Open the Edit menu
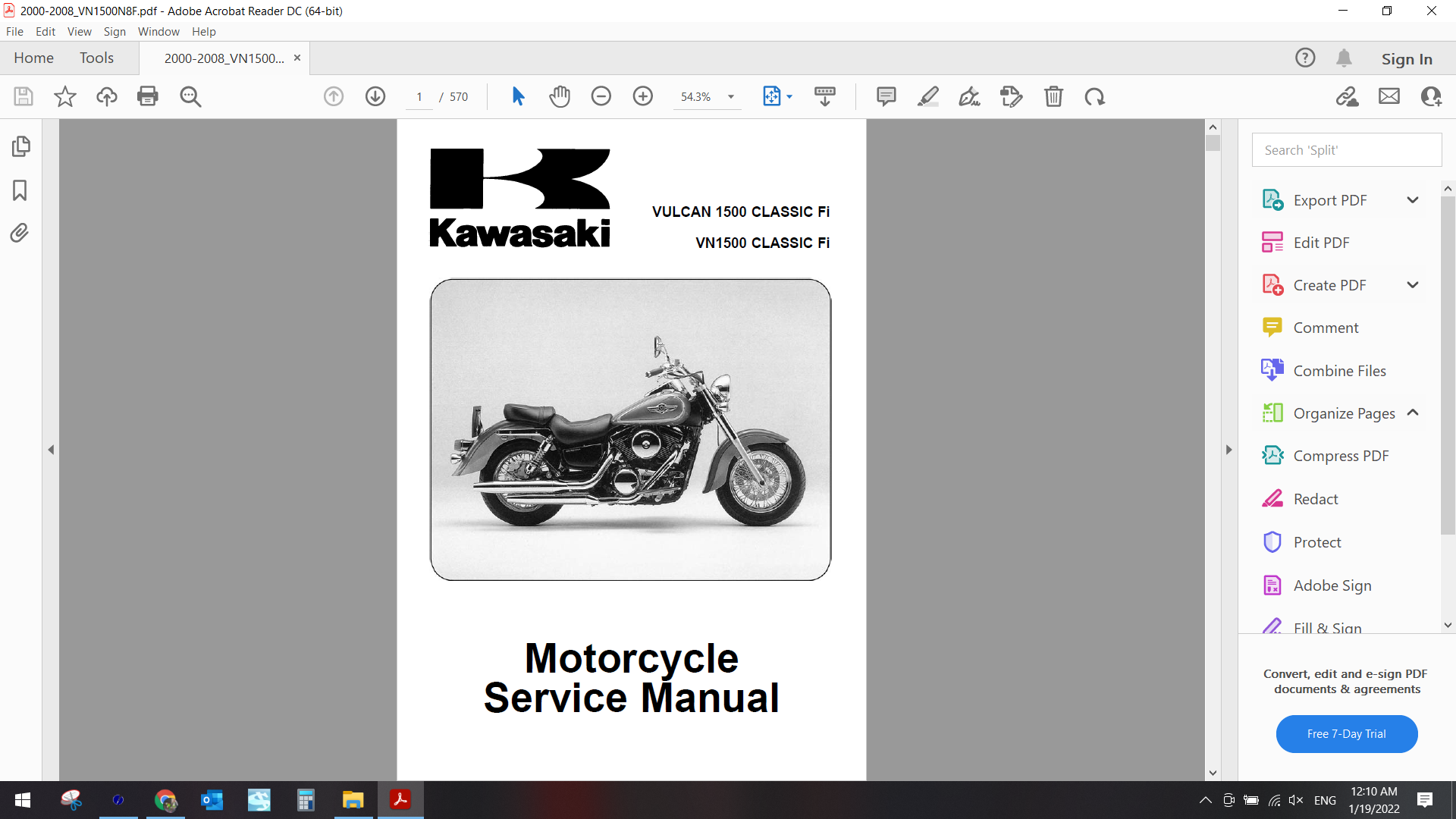Screen dimensions: 1456x819 click(x=45, y=31)
